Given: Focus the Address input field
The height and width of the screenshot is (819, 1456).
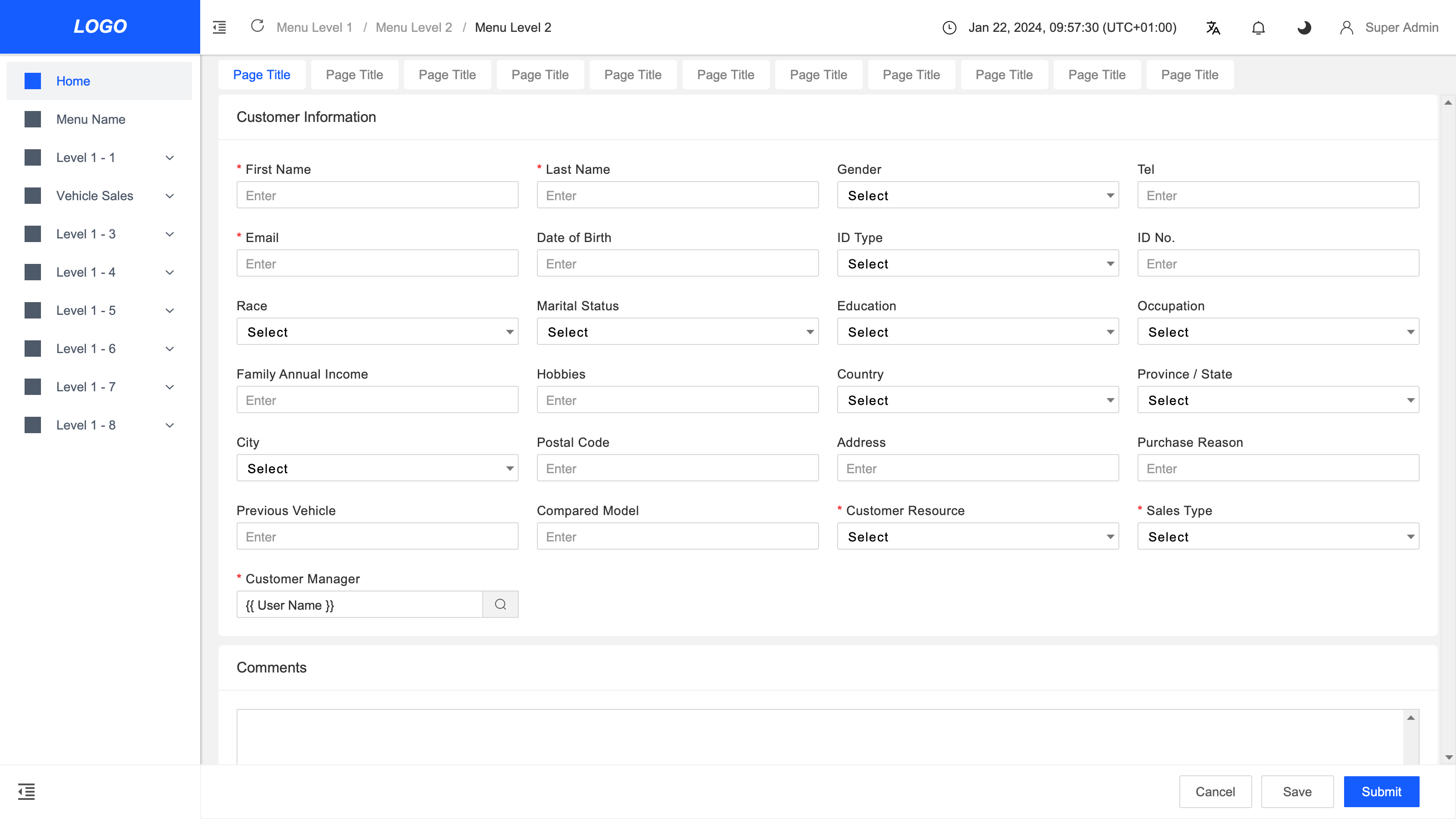Looking at the screenshot, I should [978, 468].
